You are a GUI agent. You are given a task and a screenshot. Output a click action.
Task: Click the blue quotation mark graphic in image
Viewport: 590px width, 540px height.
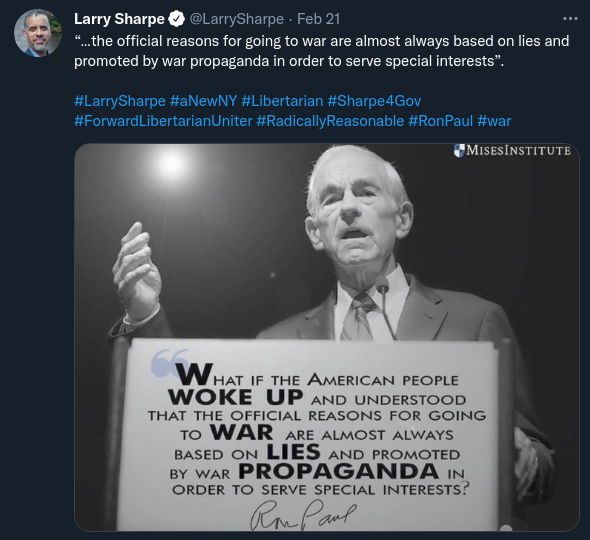pos(170,363)
